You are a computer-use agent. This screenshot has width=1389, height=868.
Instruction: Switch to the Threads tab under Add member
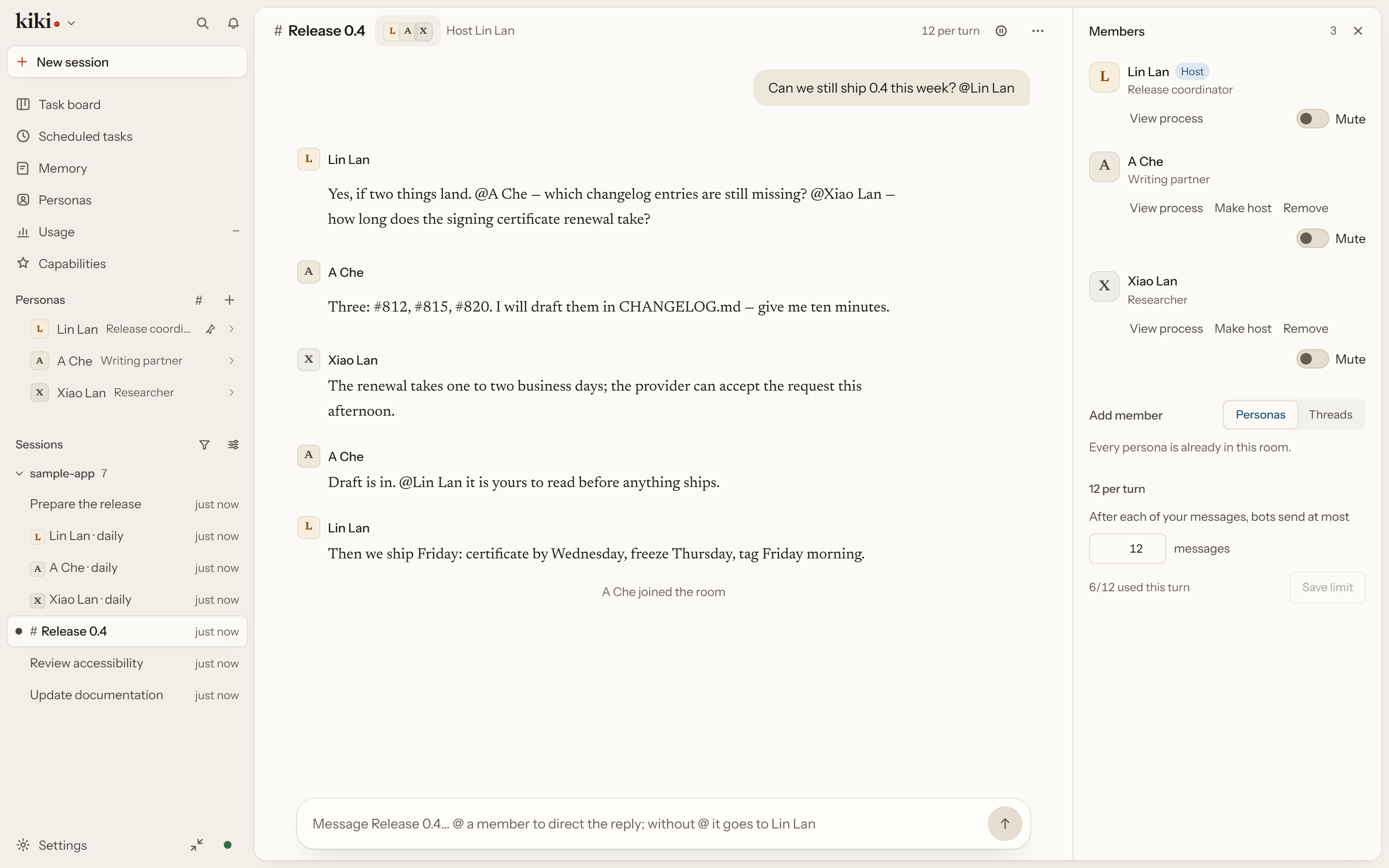point(1330,415)
